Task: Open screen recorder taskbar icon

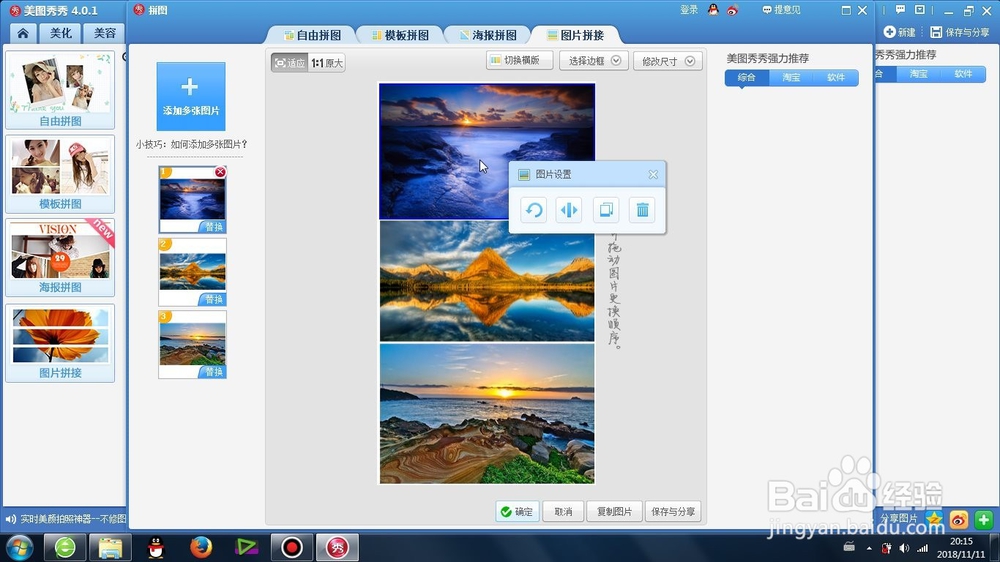Action: pyautogui.click(x=291, y=547)
